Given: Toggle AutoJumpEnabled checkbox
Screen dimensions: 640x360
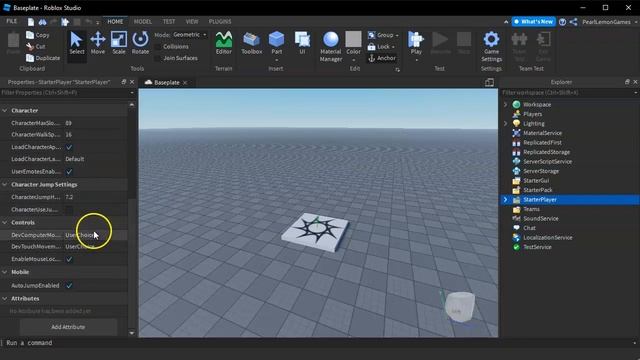Looking at the screenshot, I should click(x=69, y=285).
